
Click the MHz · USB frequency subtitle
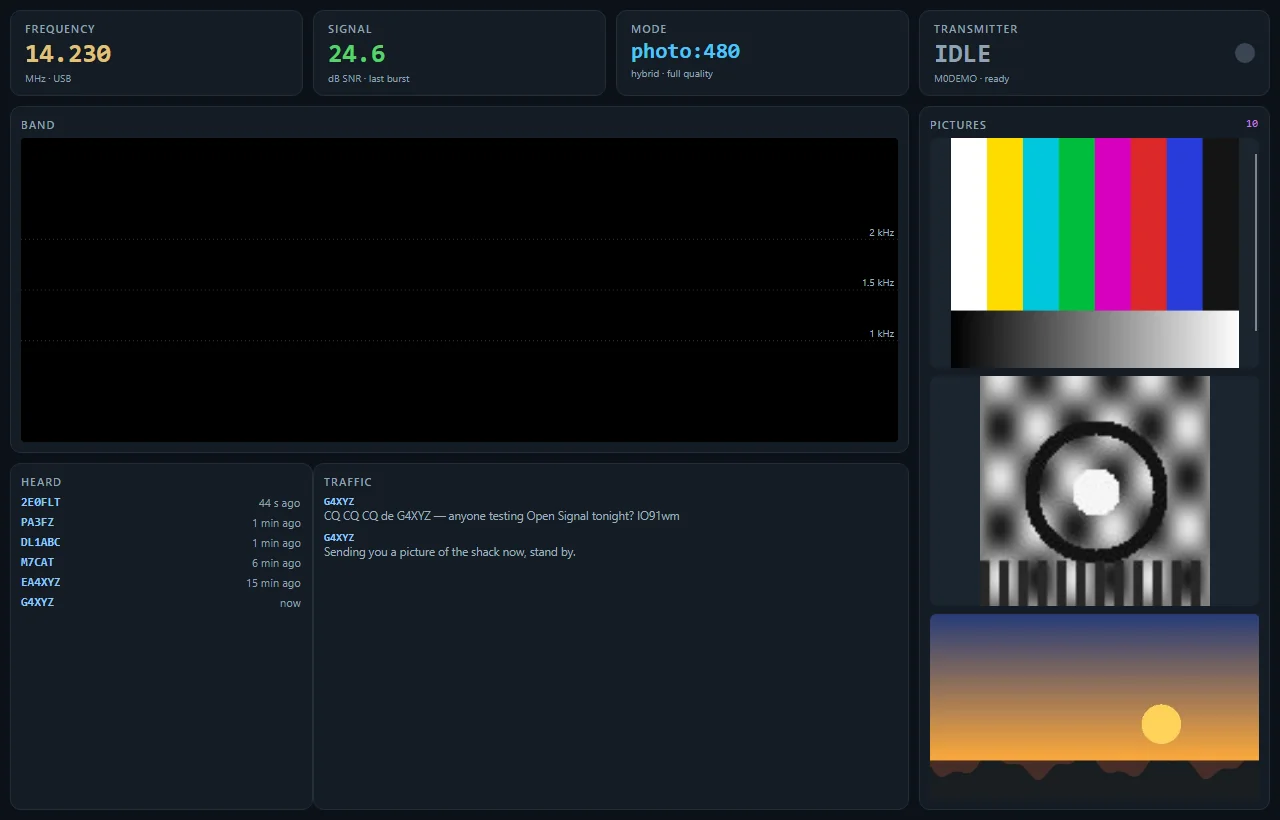[48, 79]
